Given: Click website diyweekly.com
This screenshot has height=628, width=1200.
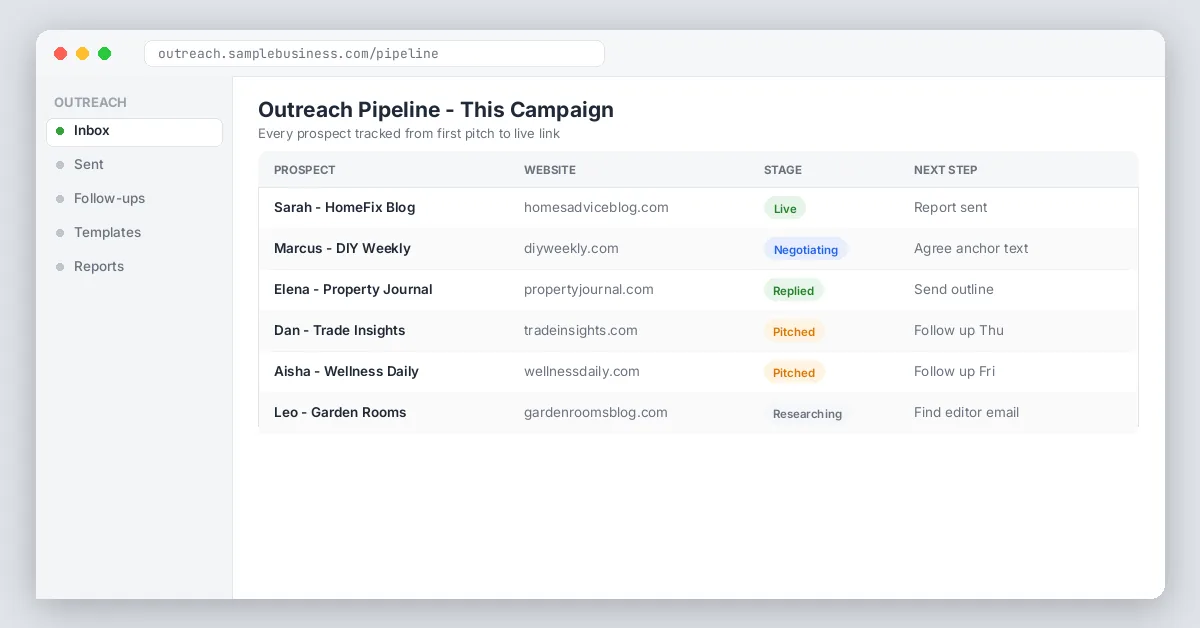Looking at the screenshot, I should point(571,249).
